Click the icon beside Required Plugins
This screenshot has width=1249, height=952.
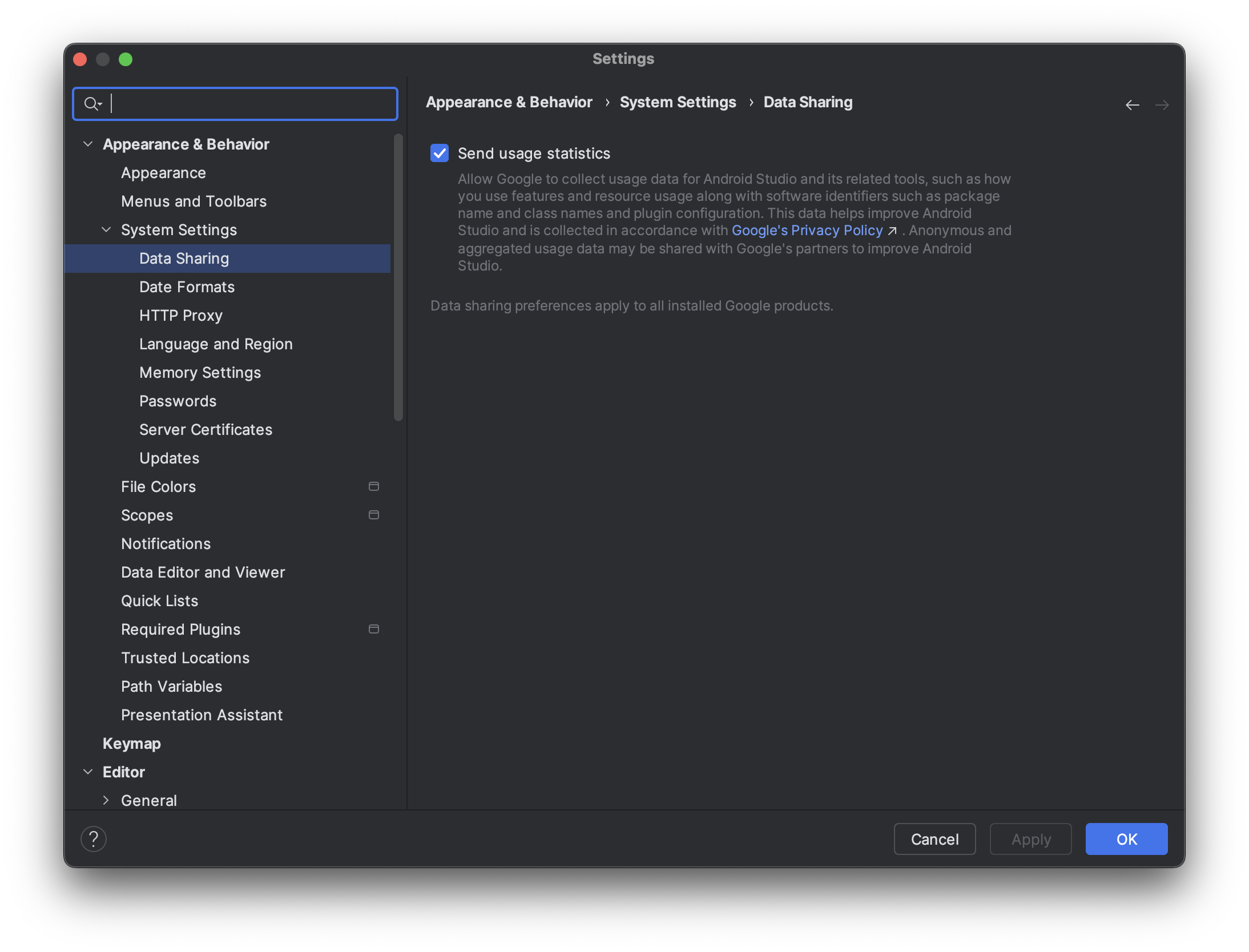coord(374,629)
